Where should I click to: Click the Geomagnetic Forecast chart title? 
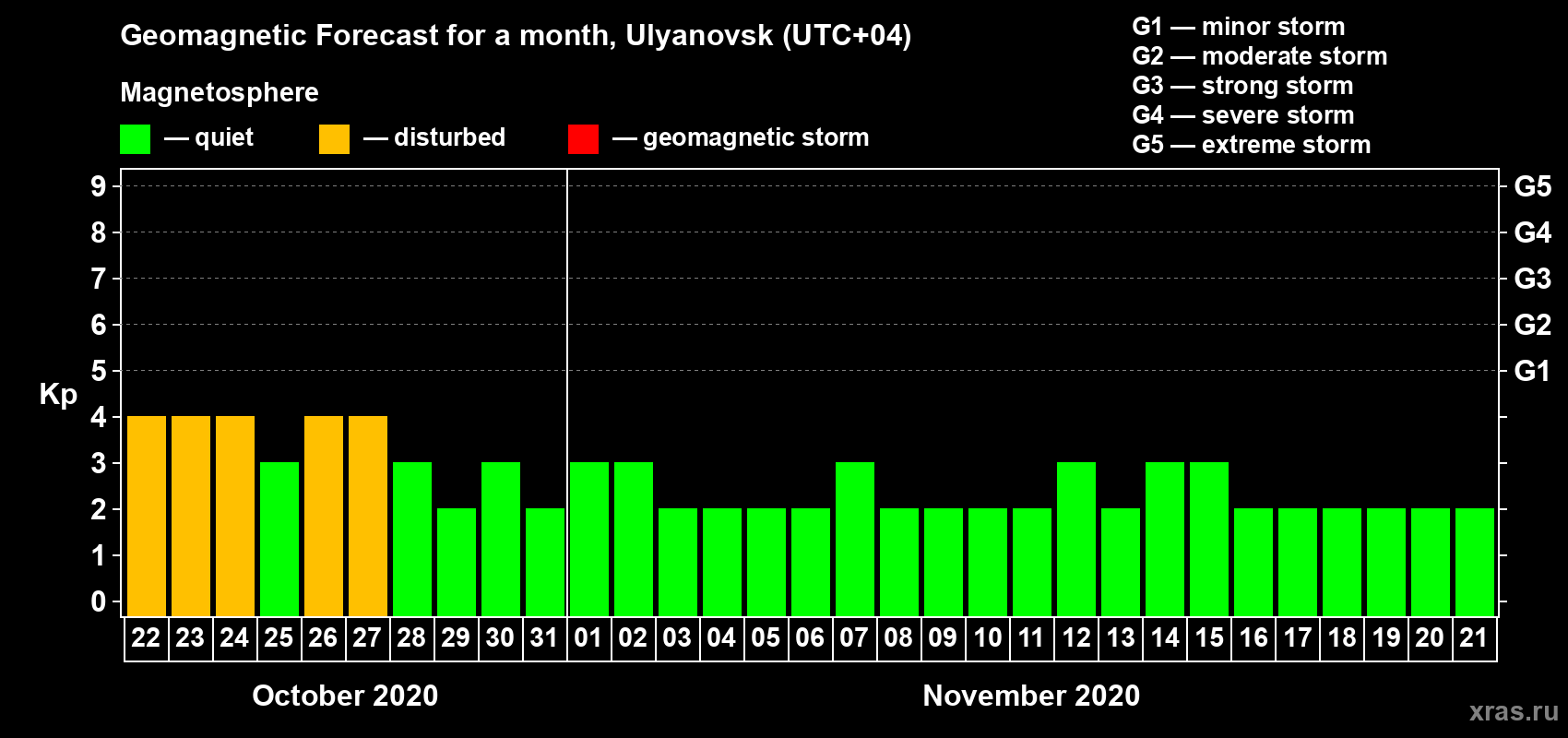(516, 36)
